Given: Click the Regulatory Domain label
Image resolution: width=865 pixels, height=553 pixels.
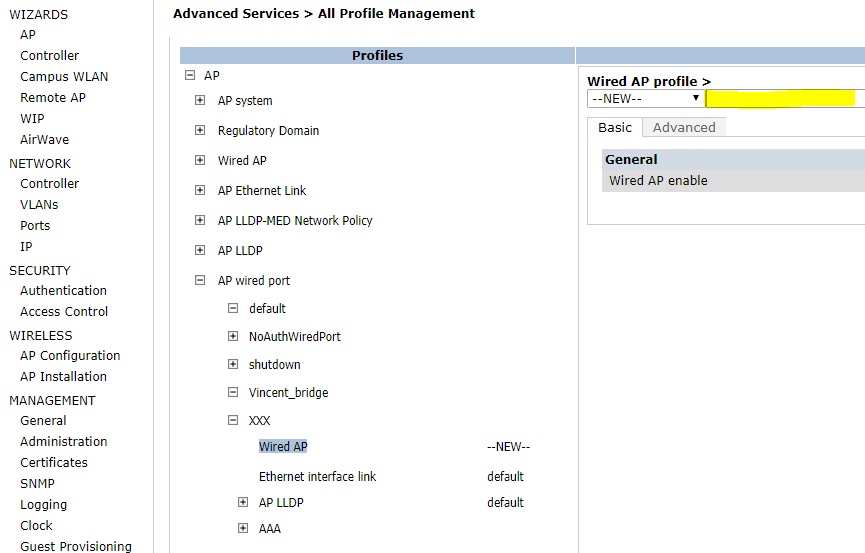Looking at the screenshot, I should 269,131.
